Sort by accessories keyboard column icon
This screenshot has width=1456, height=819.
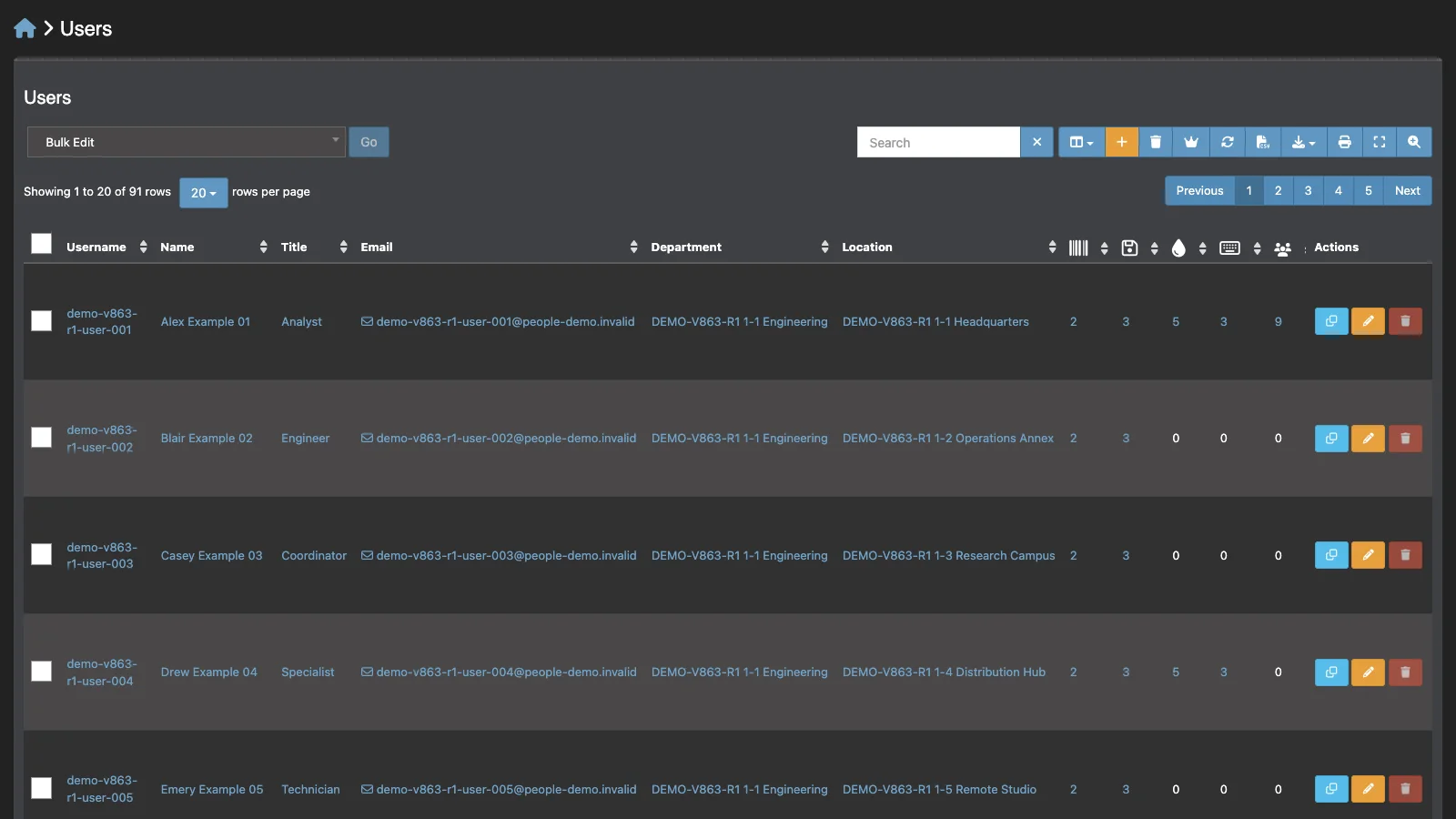coord(1229,248)
